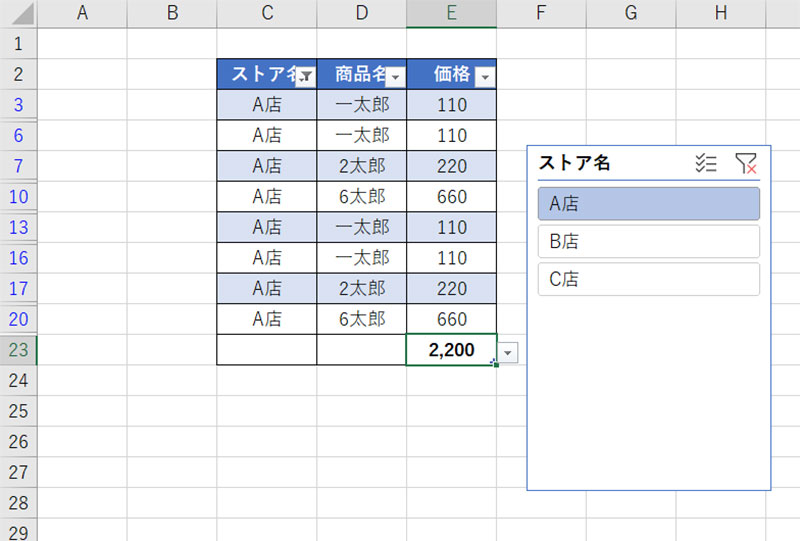Viewport: 800px width, 541px height.
Task: Open the 価格 column filter dropdown
Action: [485, 77]
